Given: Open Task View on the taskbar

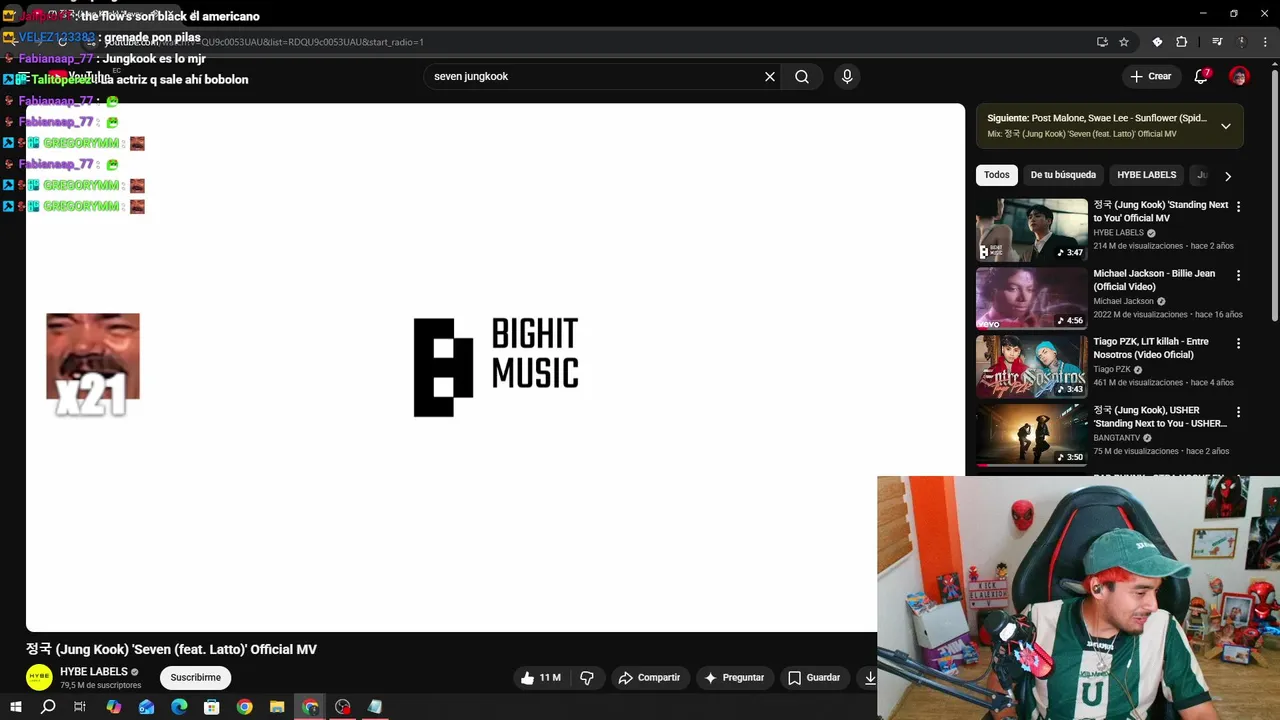Looking at the screenshot, I should click(80, 707).
